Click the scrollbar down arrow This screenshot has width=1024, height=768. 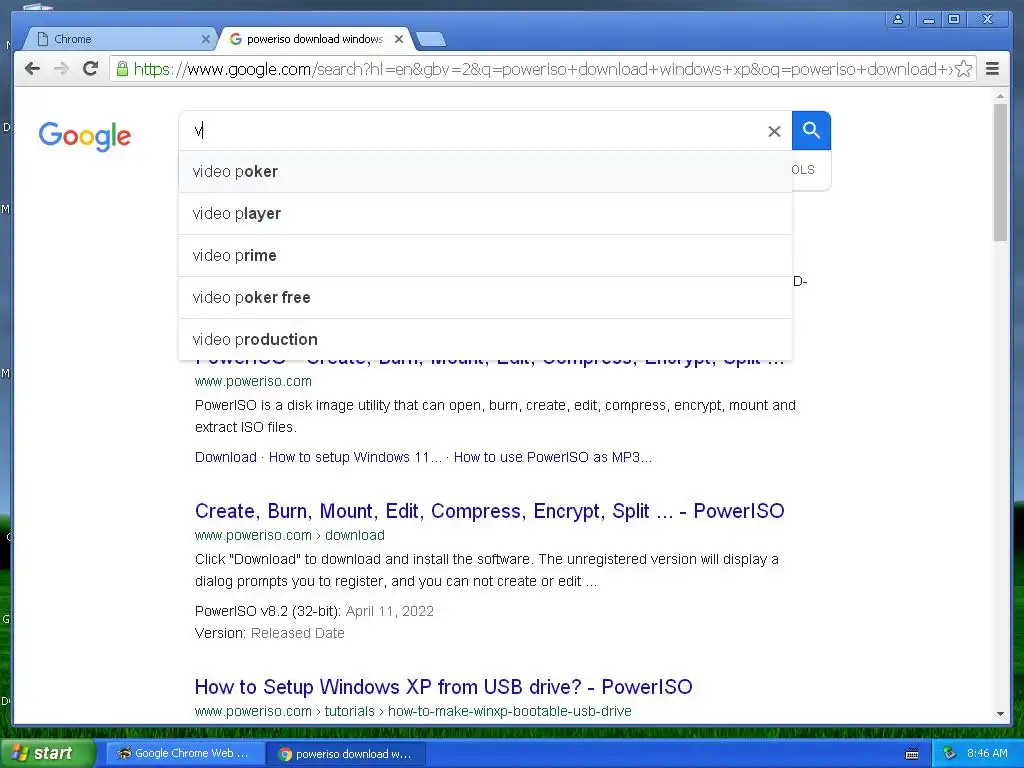click(1000, 714)
